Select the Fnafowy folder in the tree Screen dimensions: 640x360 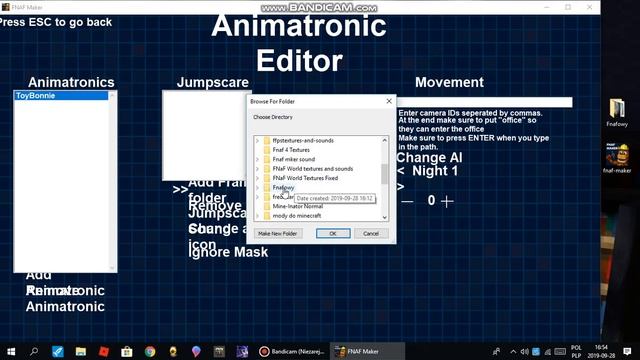click(x=283, y=187)
